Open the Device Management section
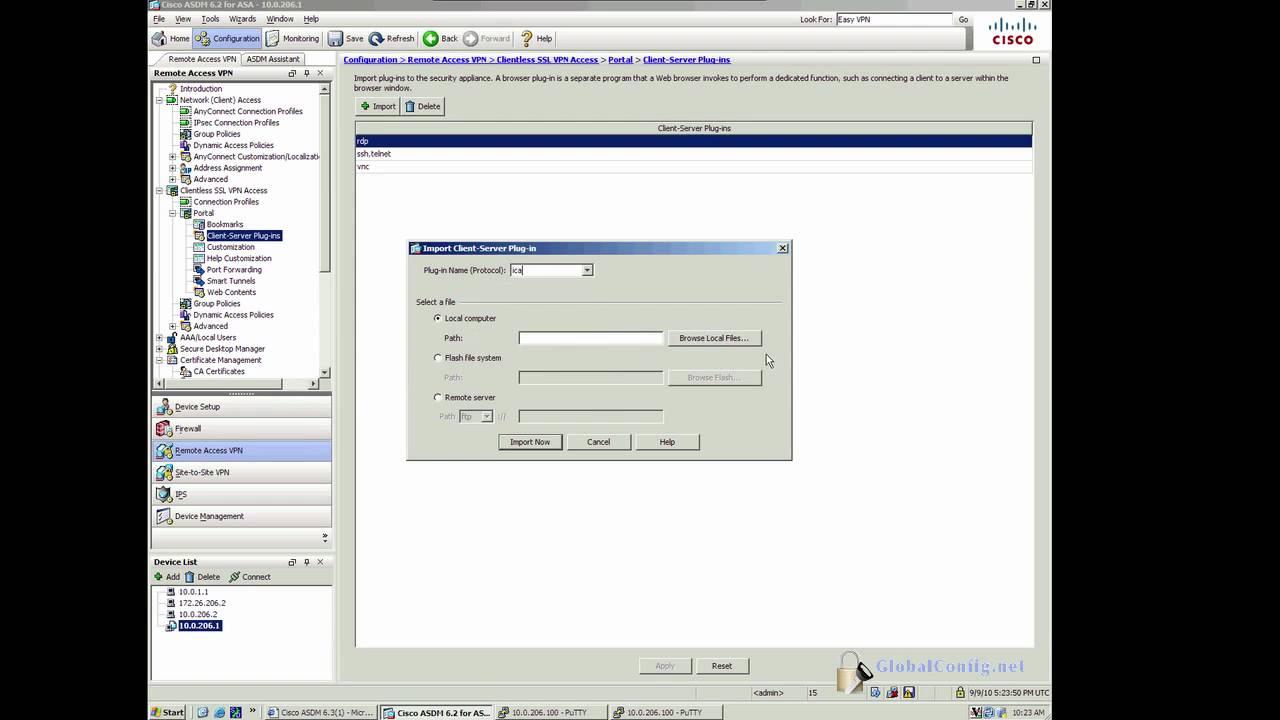The height and width of the screenshot is (720, 1280). pos(241,516)
